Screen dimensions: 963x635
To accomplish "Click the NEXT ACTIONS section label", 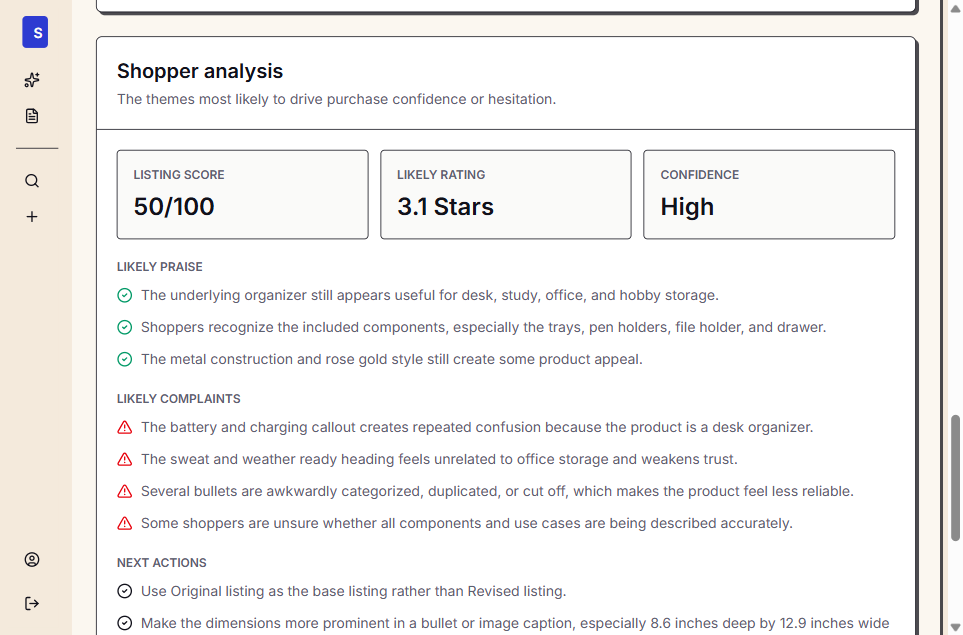I will coord(162,563).
